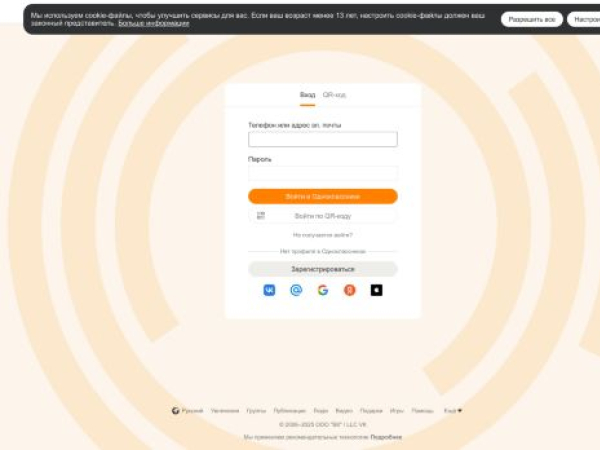The image size is (600, 450).
Task: Open the 'Подробнее' link in the footer
Action: (386, 437)
